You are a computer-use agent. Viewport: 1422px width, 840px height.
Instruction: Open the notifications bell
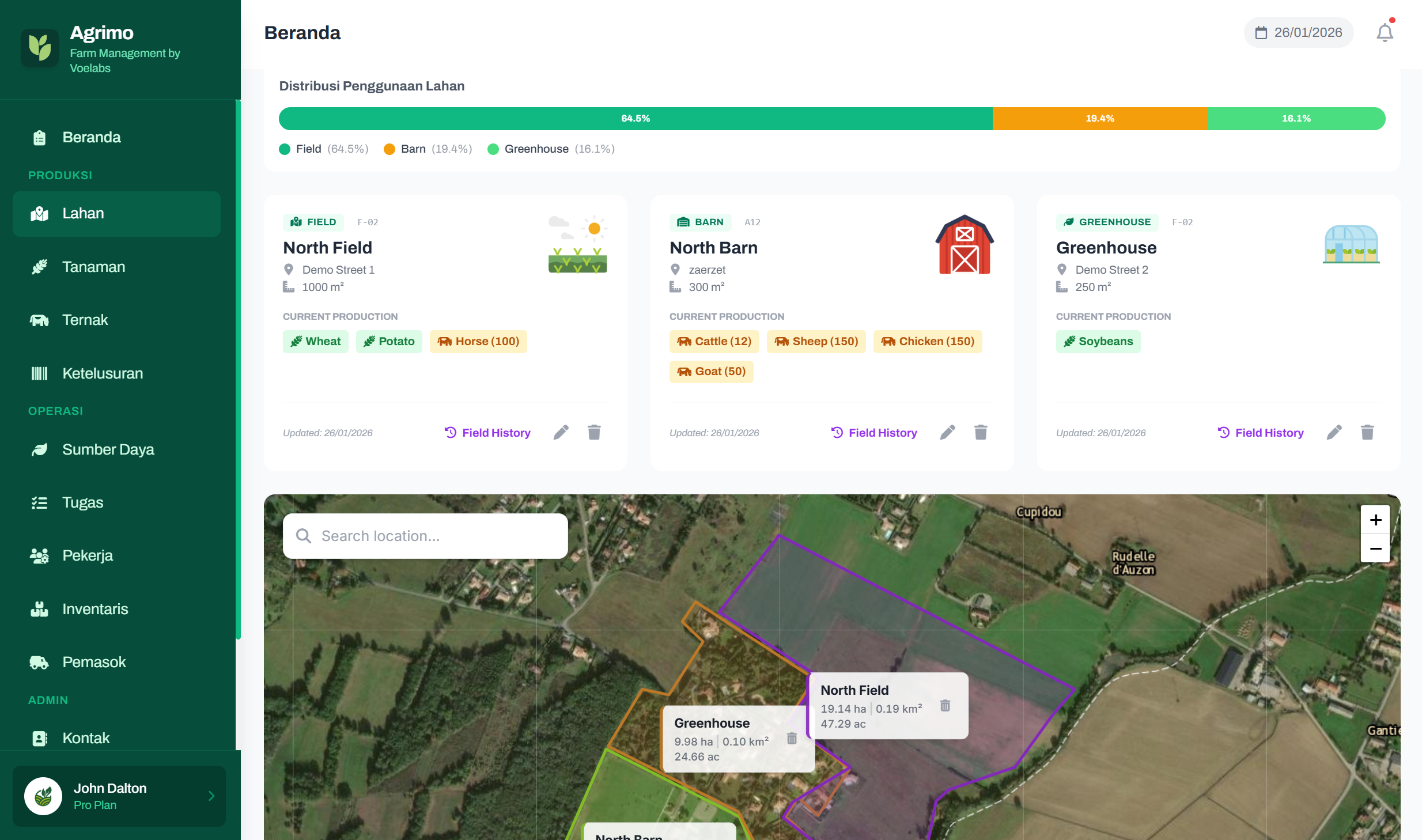click(1385, 33)
